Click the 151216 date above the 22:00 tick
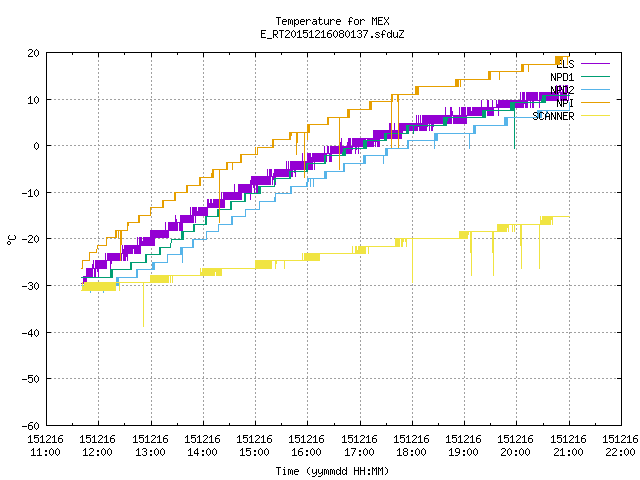This screenshot has height=480, width=640. pyautogui.click(x=620, y=439)
